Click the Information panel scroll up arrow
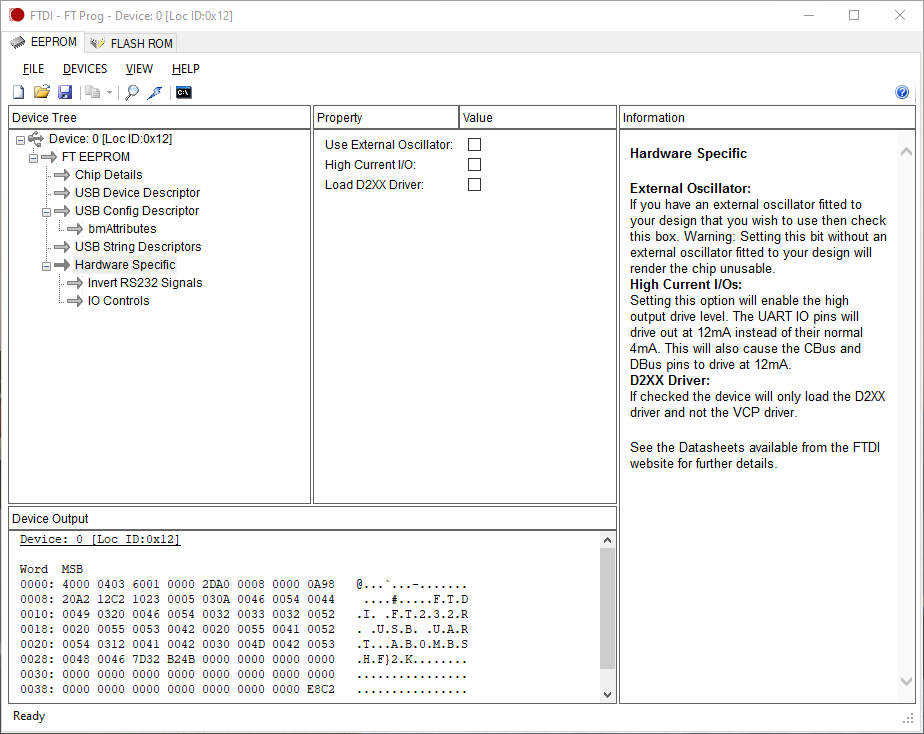Image resolution: width=924 pixels, height=734 pixels. pyautogui.click(x=906, y=152)
